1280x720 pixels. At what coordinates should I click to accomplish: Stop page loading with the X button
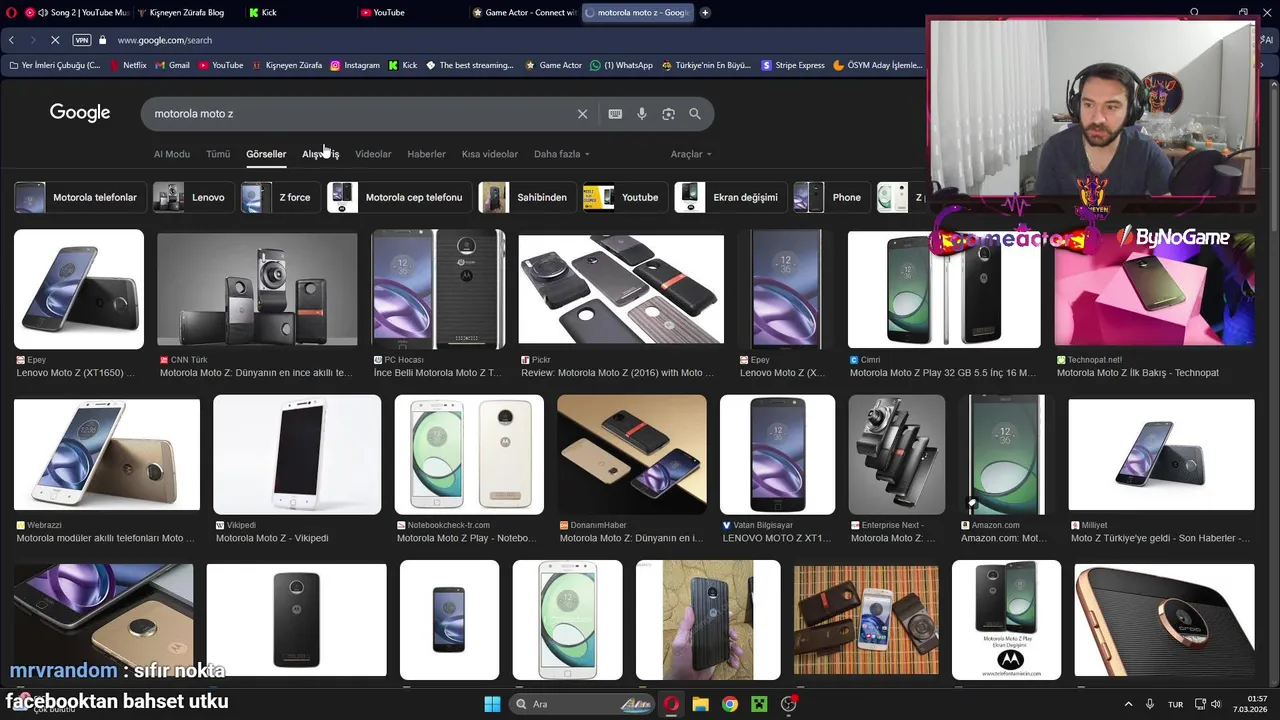coord(55,40)
